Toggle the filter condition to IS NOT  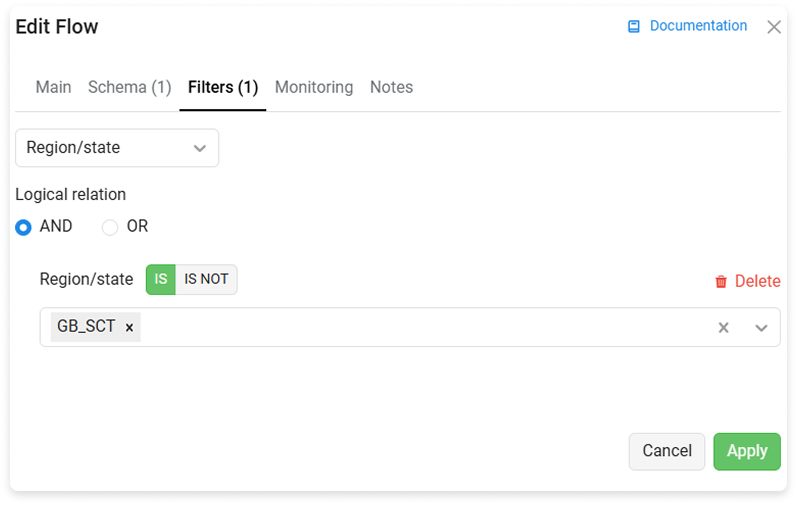(x=206, y=279)
